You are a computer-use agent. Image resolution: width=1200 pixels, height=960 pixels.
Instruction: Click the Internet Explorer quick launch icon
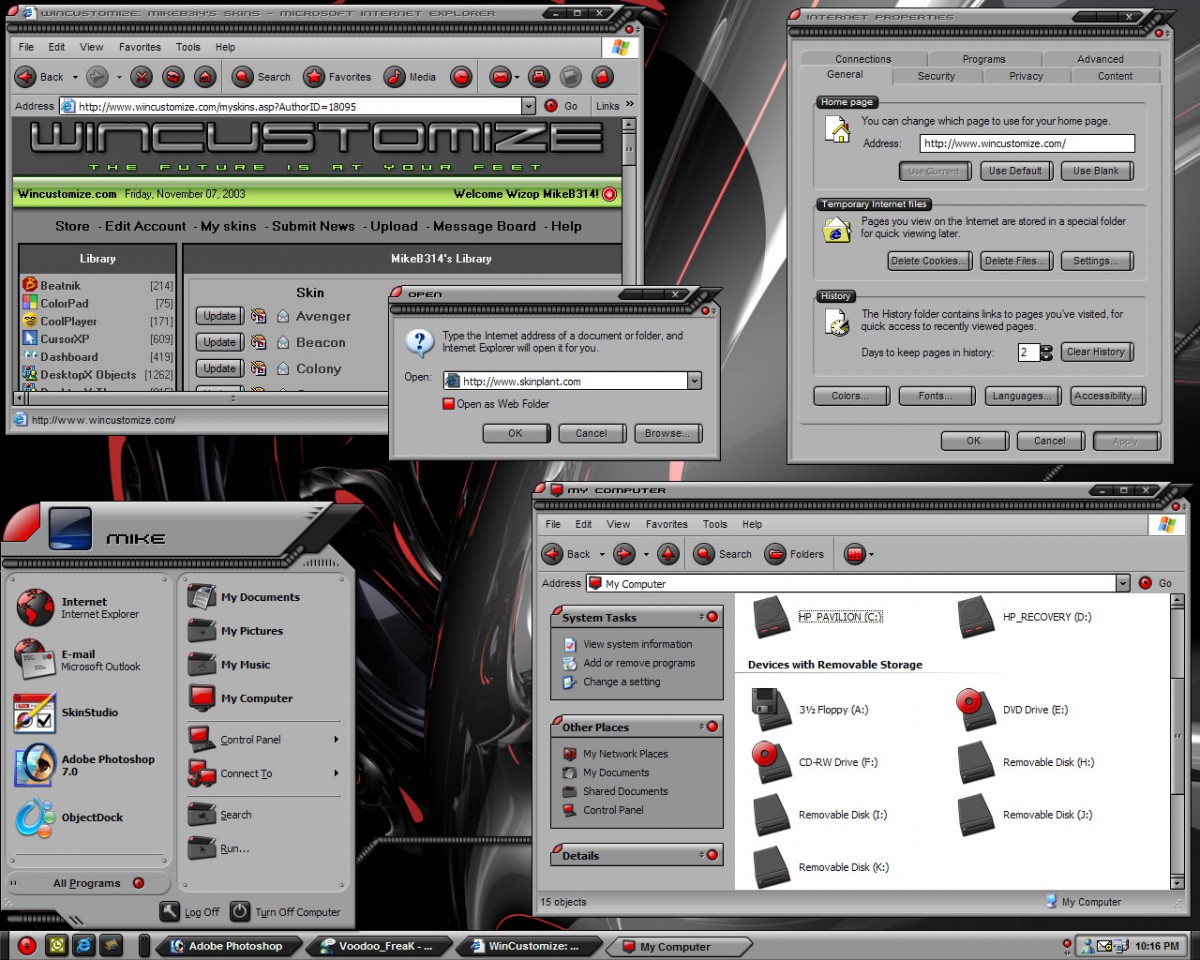coord(84,945)
